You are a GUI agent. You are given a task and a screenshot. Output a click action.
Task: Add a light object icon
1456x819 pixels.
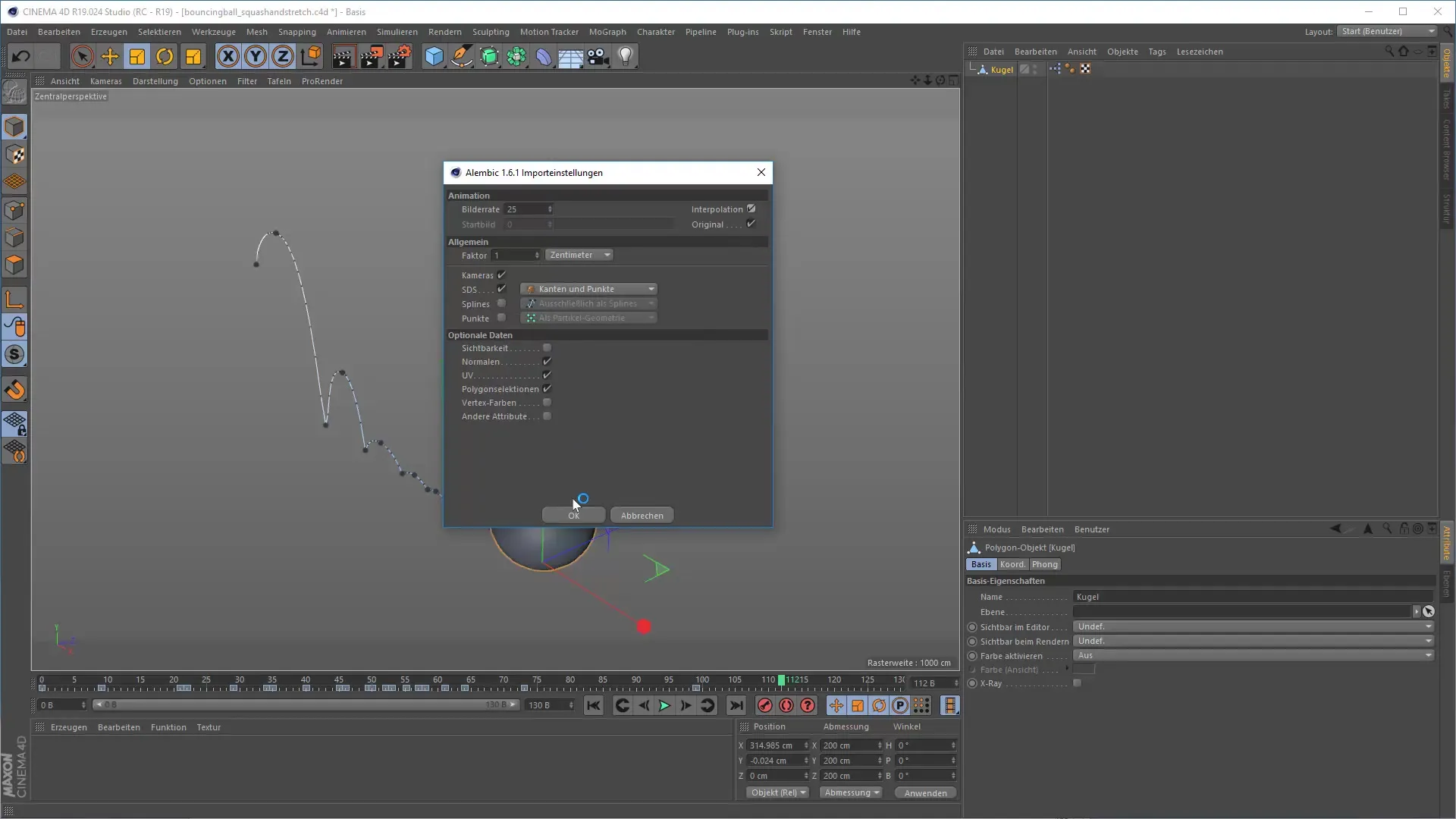pyautogui.click(x=626, y=56)
